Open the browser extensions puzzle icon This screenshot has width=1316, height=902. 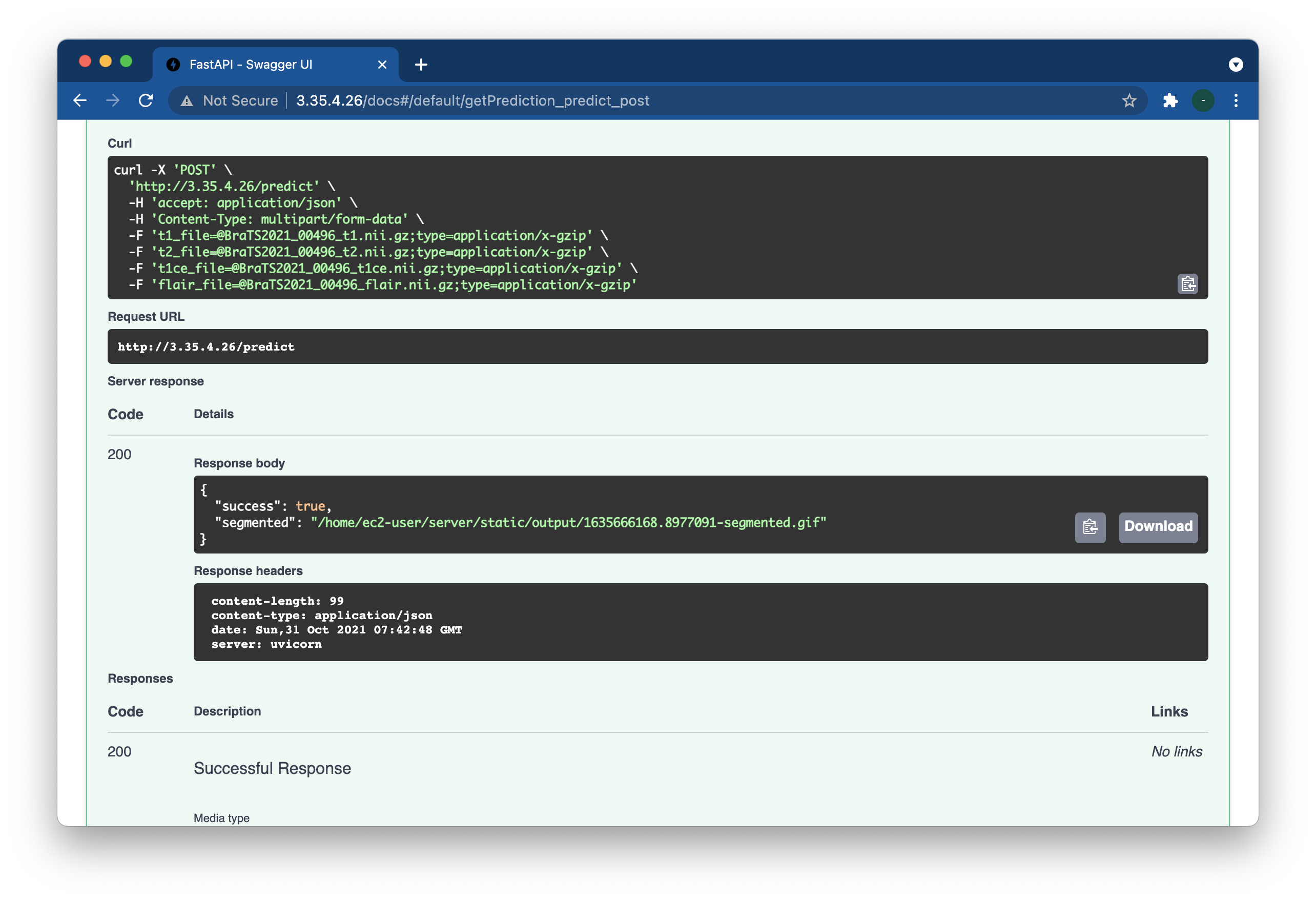[x=1170, y=101]
